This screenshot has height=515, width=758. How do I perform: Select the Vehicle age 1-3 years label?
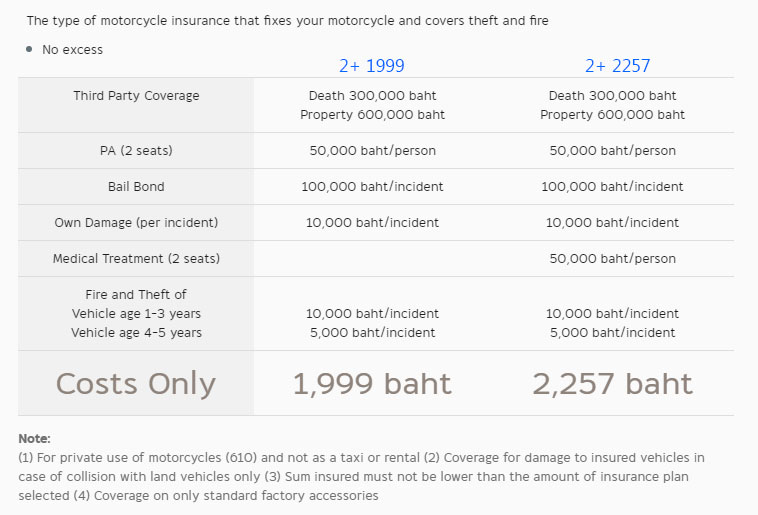(136, 313)
